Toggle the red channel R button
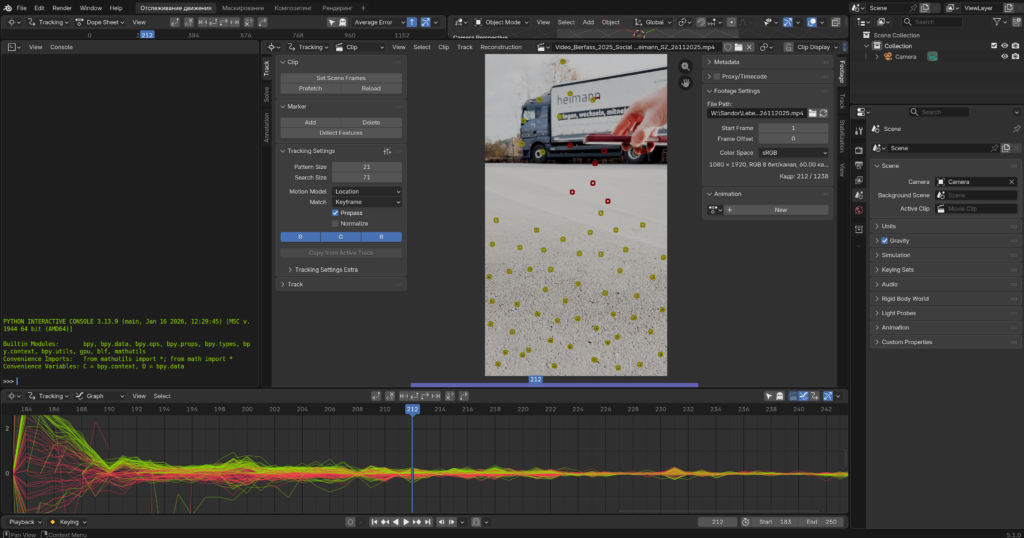 (x=300, y=237)
